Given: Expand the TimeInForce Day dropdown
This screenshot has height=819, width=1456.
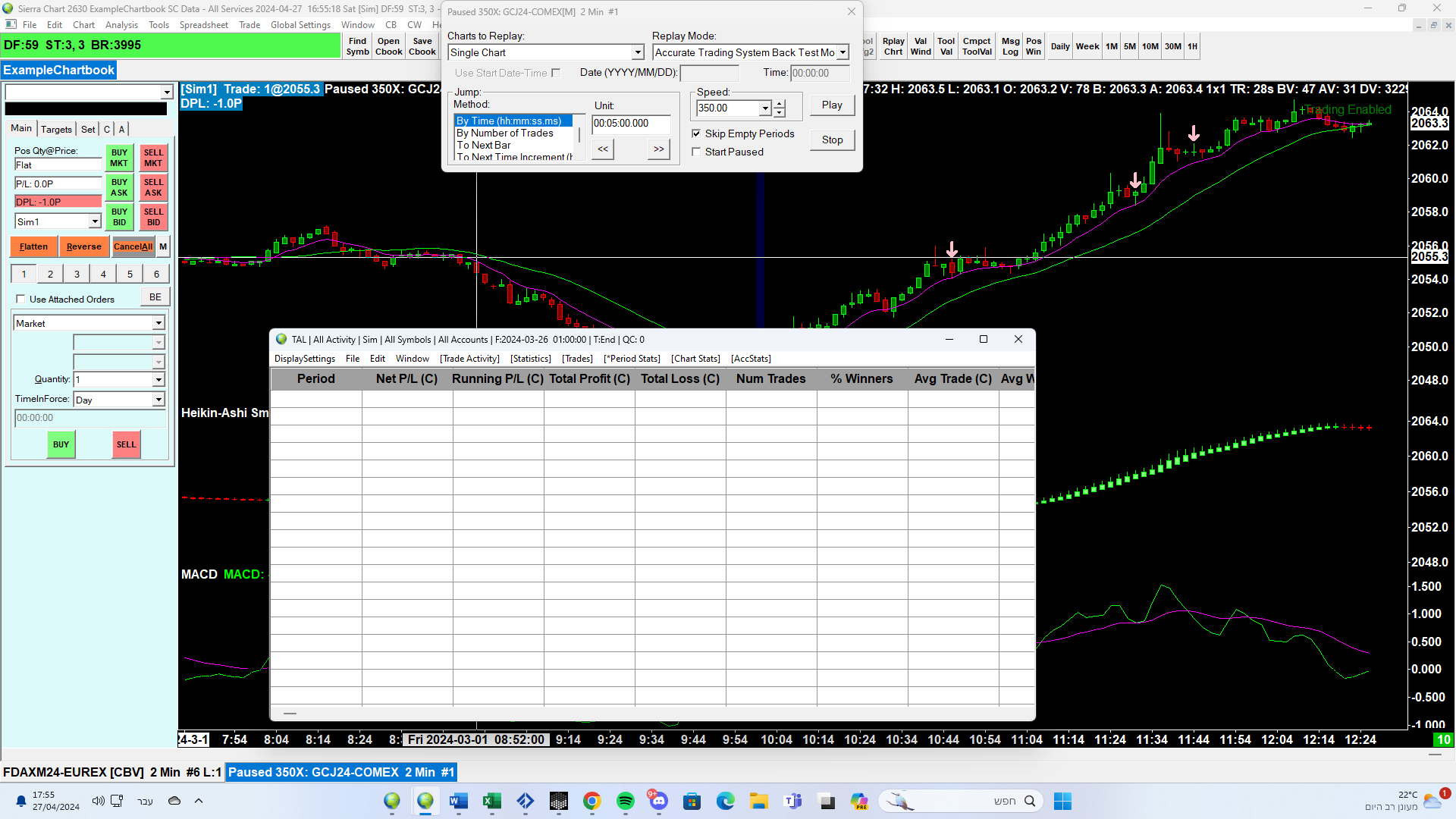Looking at the screenshot, I should tap(158, 400).
